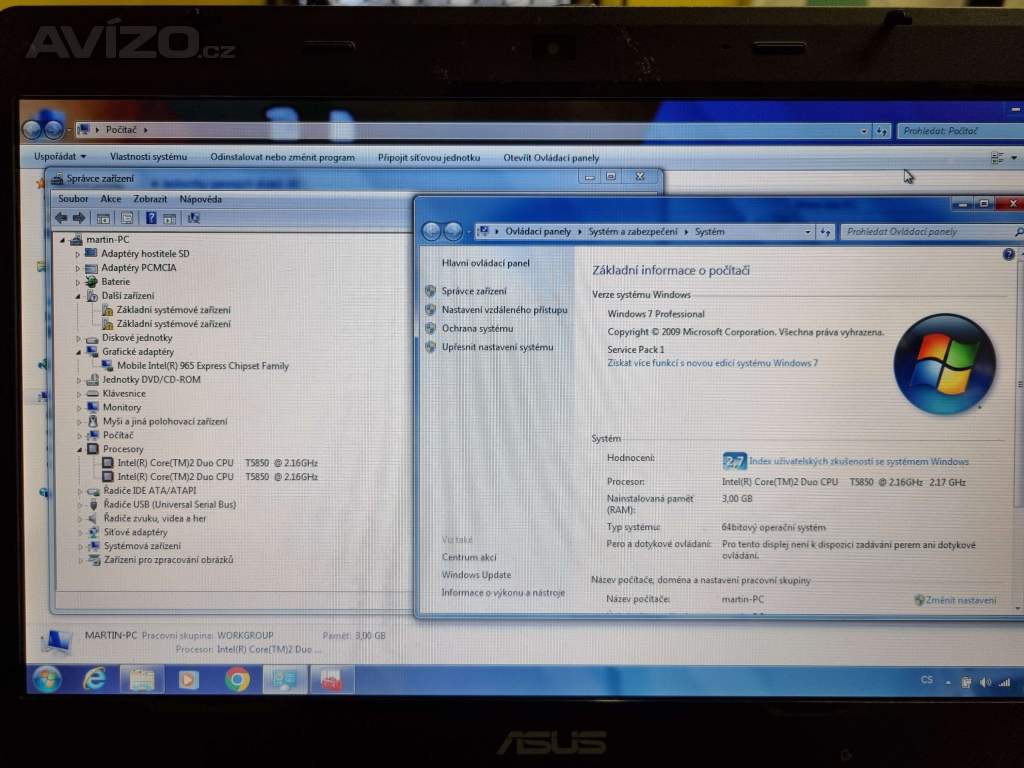Open the Uspořádat dropdown in Počítač window

click(x=59, y=157)
